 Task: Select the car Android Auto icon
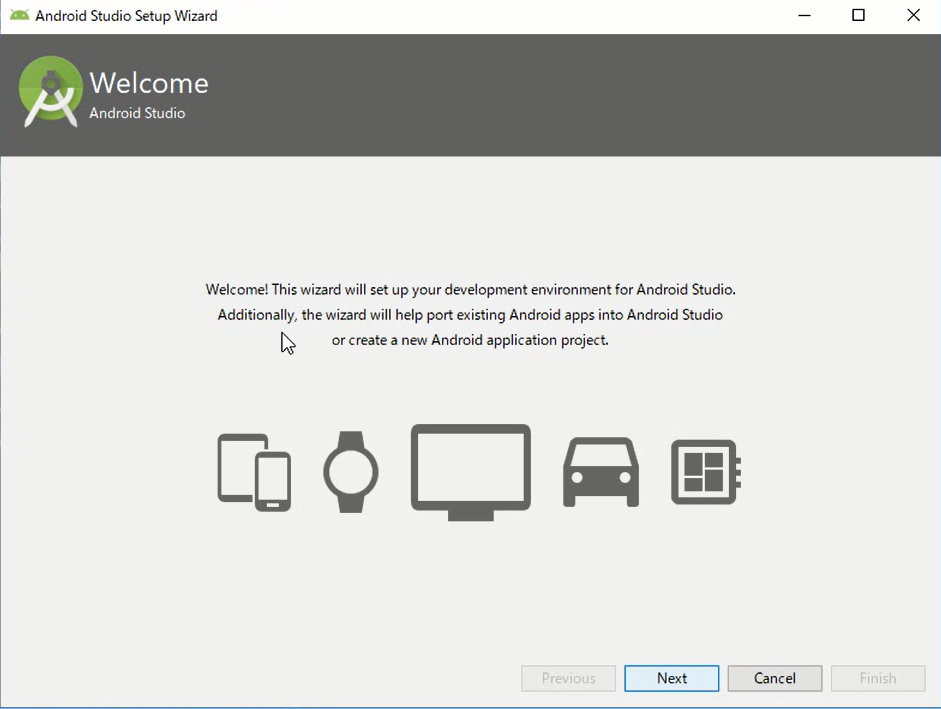[x=601, y=472]
